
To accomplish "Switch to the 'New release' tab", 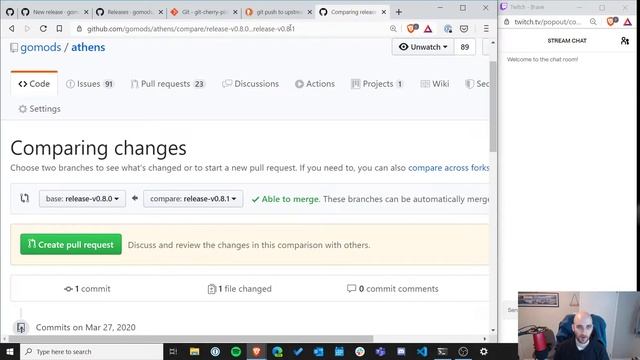I will (x=55, y=12).
